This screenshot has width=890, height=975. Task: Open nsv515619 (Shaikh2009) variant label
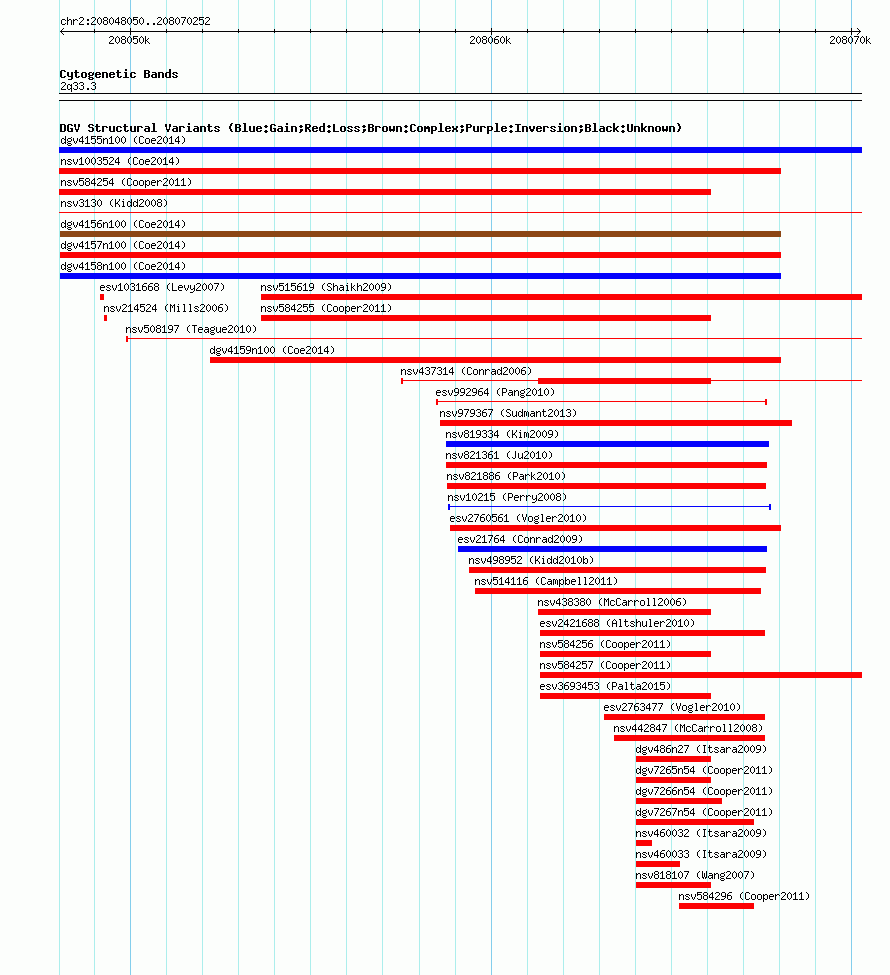pos(326,287)
